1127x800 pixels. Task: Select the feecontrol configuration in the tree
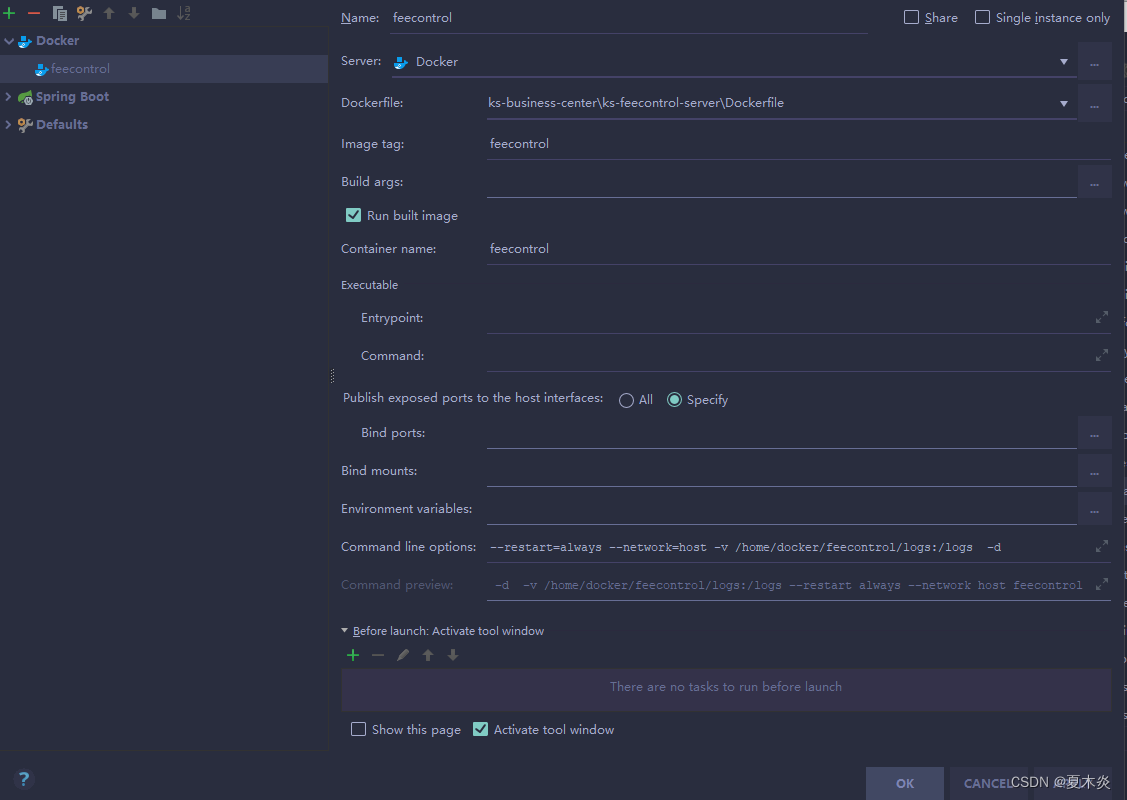(164, 69)
